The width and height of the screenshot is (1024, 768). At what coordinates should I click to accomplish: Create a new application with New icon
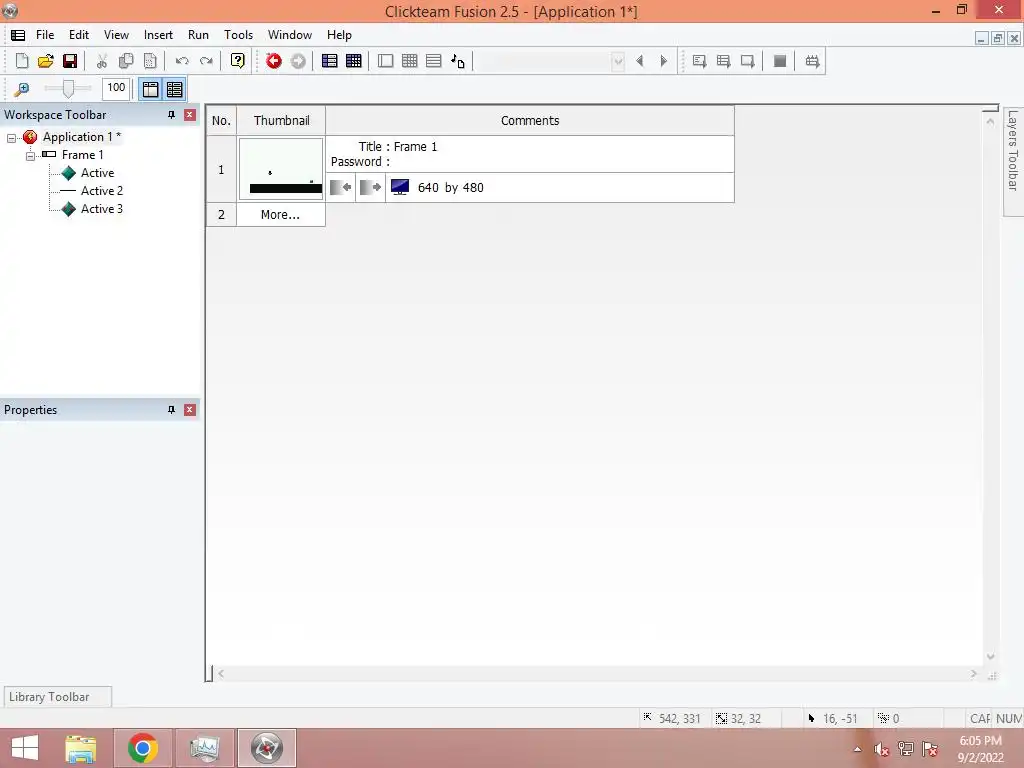(x=22, y=61)
